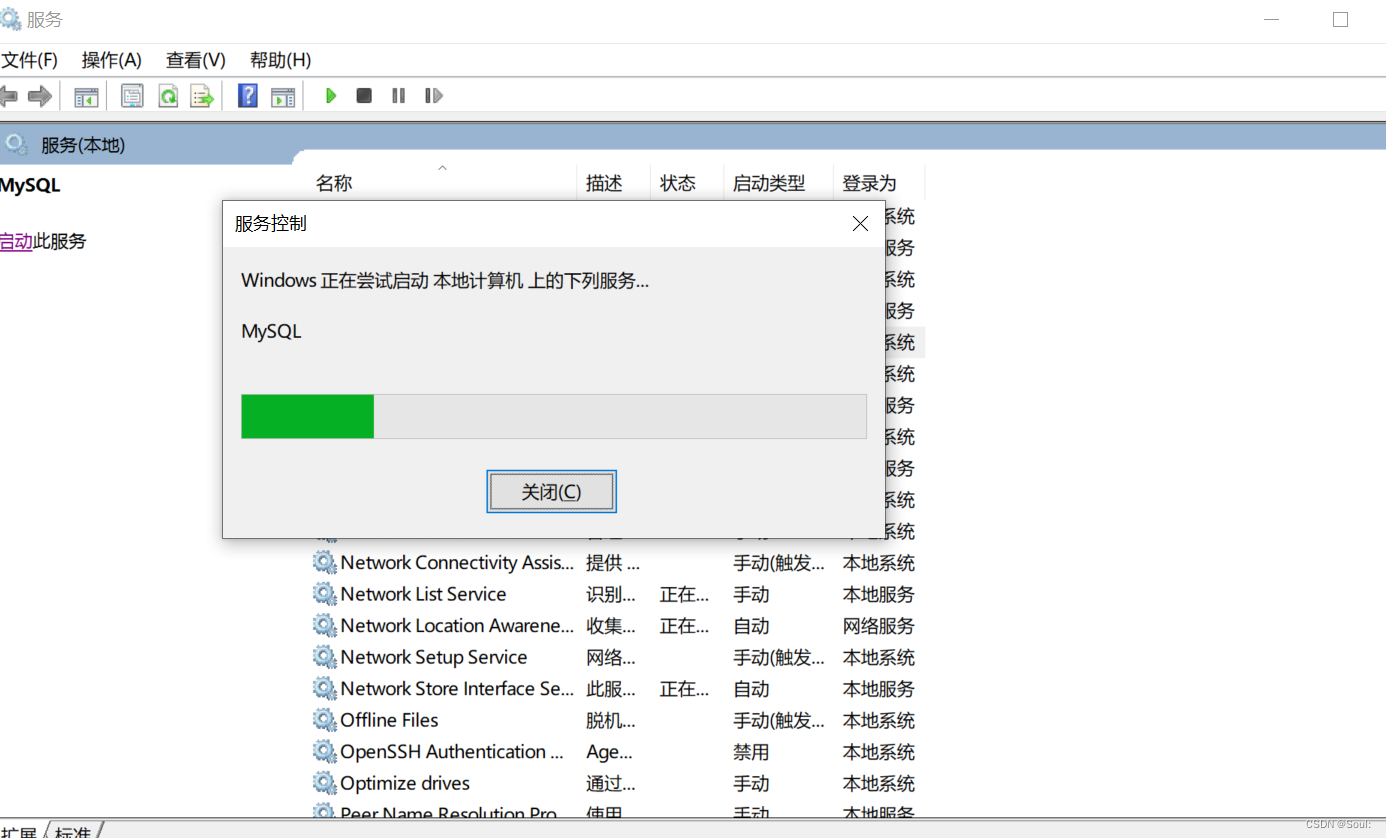Viewport: 1386px width, 838px height.
Task: Open the 帮助(H) menu
Action: pyautogui.click(x=280, y=60)
